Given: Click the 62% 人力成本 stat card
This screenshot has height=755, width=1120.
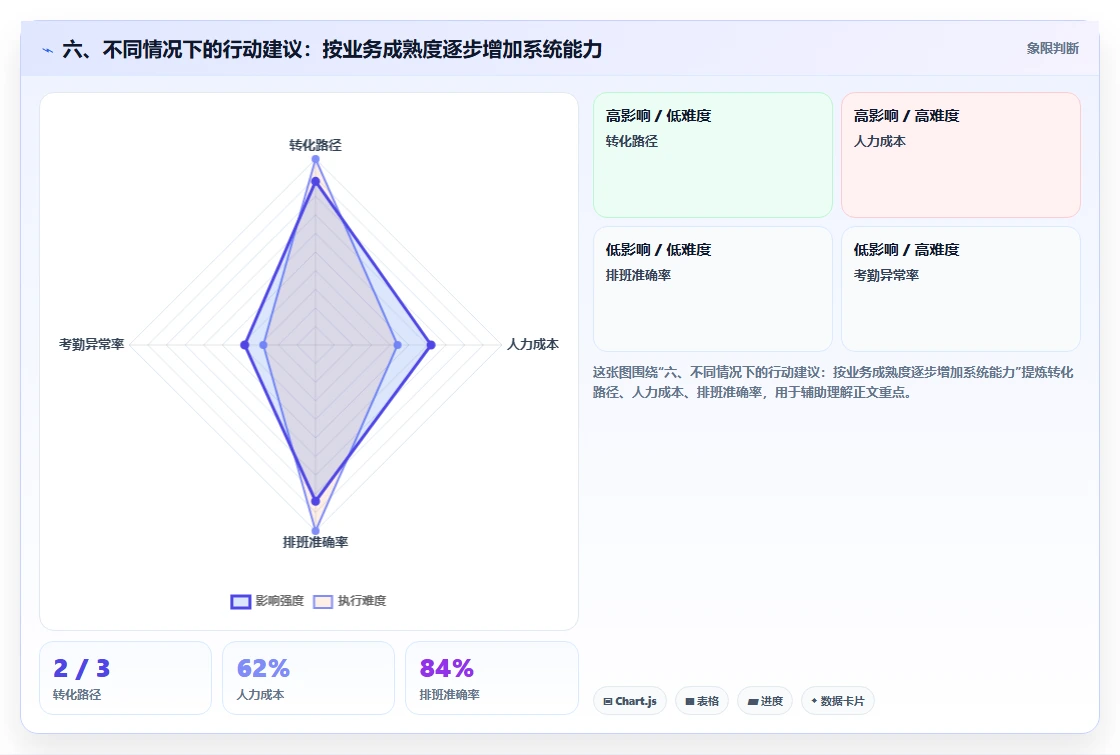Looking at the screenshot, I should (309, 678).
